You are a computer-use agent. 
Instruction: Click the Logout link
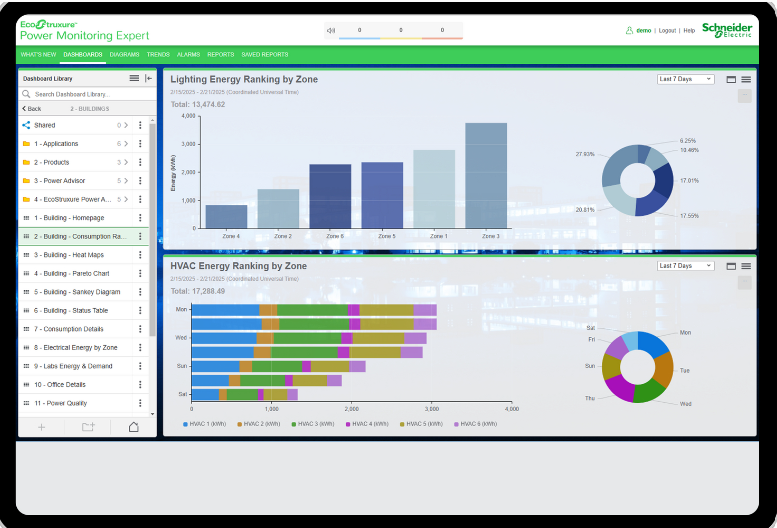pos(667,31)
